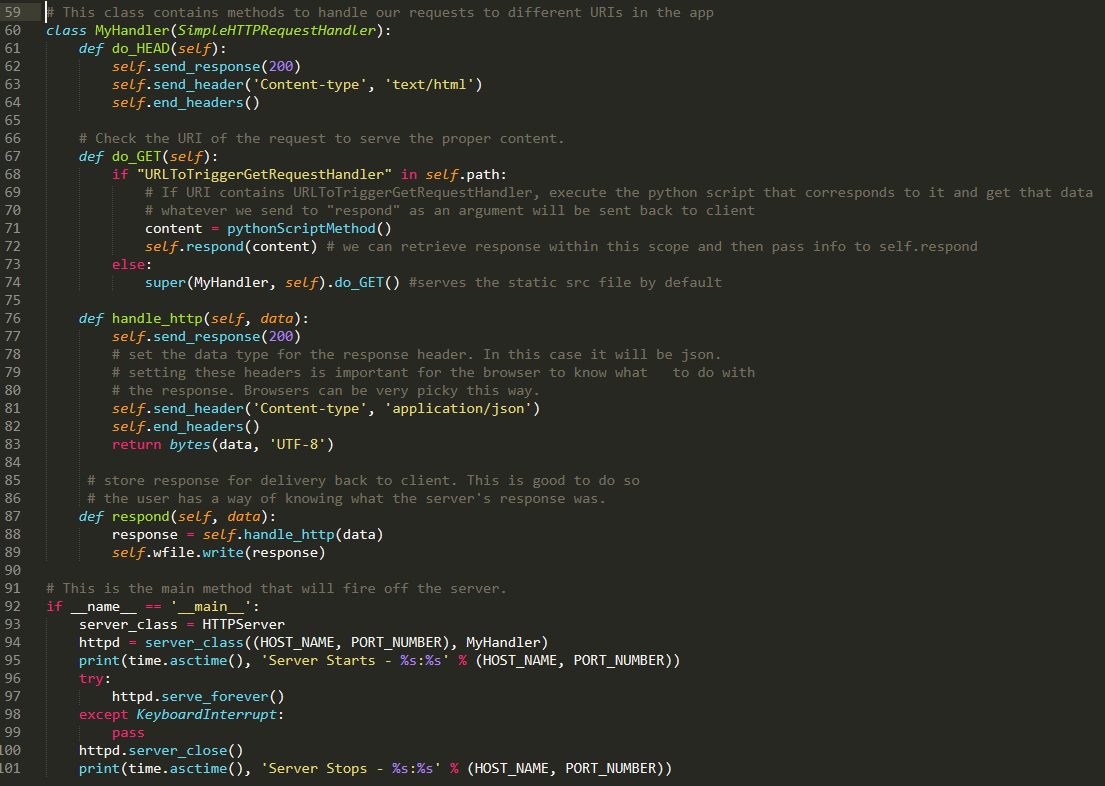Click line number 76 in the gutter
Image resolution: width=1105 pixels, height=786 pixels.
(x=13, y=319)
